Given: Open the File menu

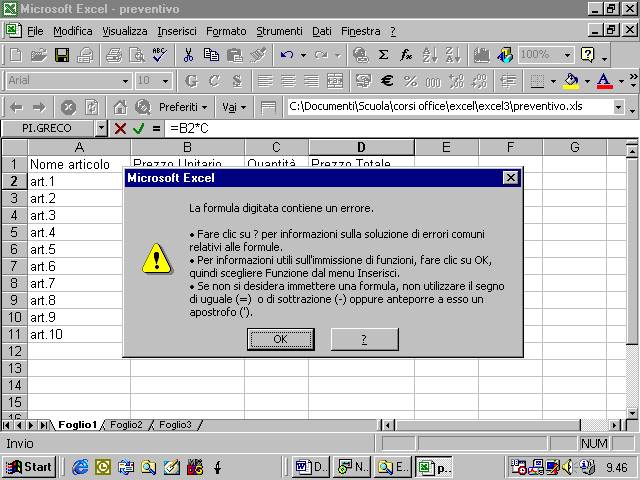Looking at the screenshot, I should (x=35, y=31).
